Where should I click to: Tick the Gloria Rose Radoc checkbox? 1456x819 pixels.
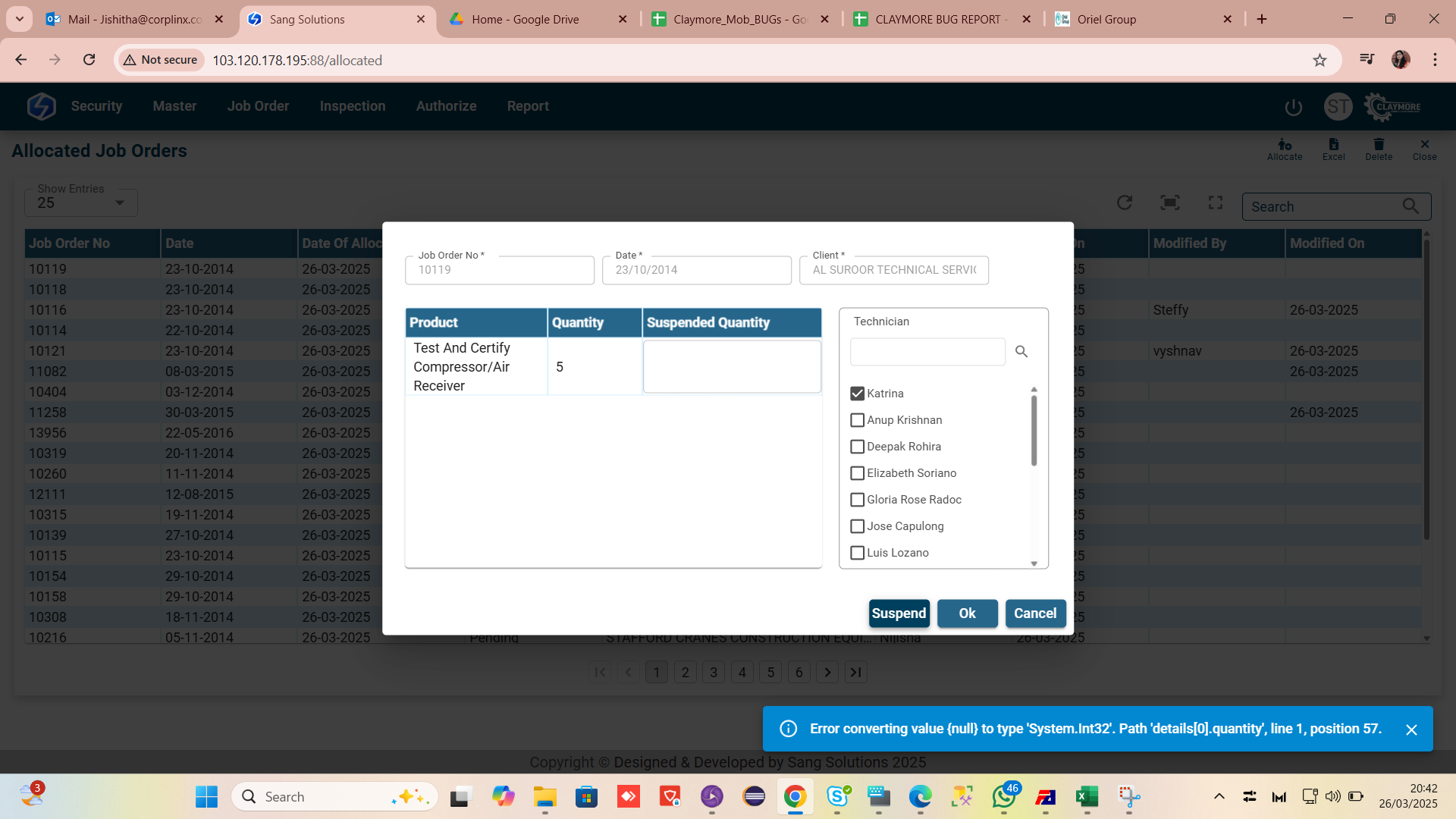tap(857, 500)
